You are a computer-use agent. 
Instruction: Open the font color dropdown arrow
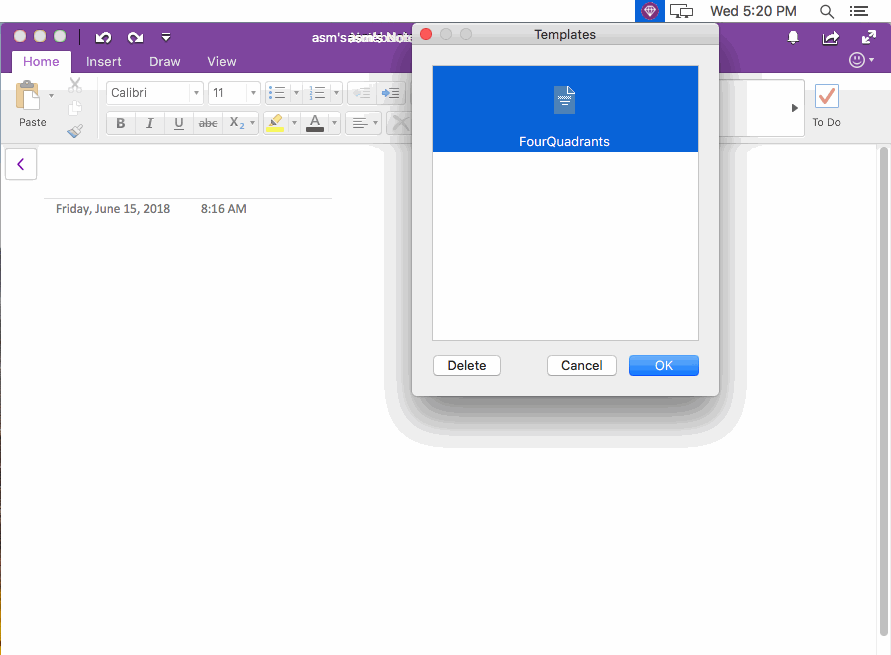pyautogui.click(x=333, y=122)
